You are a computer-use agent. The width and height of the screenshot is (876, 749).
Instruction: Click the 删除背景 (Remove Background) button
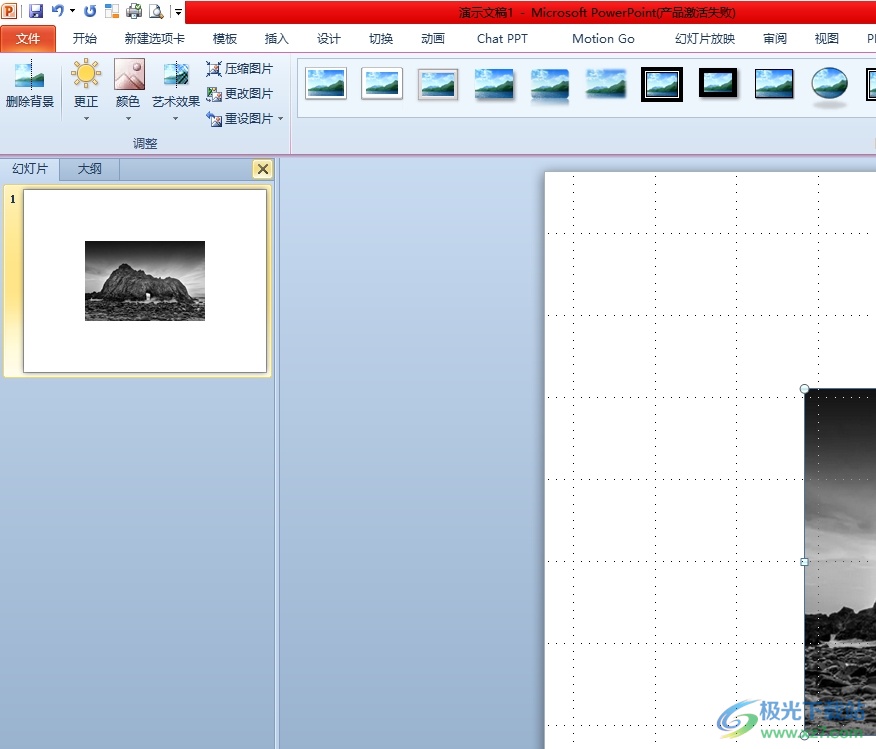coord(30,84)
